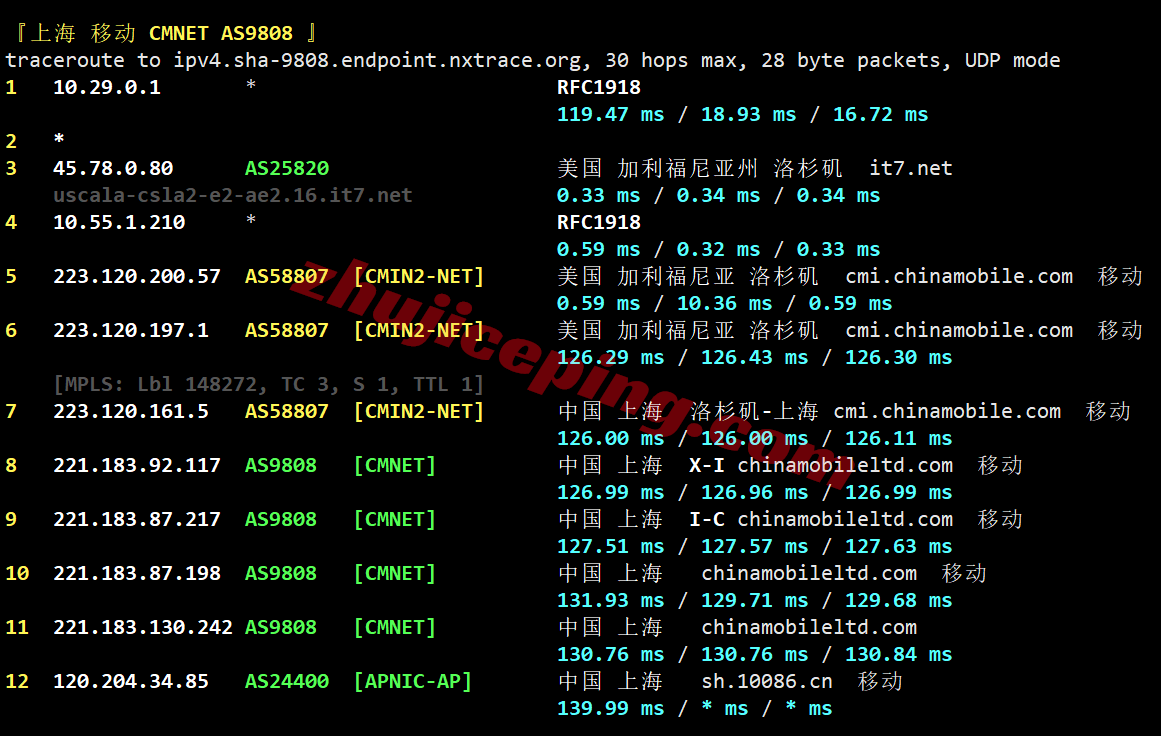Click the [CMIN2-NET] tag on hop 6
This screenshot has width=1161, height=736.
pos(418,330)
